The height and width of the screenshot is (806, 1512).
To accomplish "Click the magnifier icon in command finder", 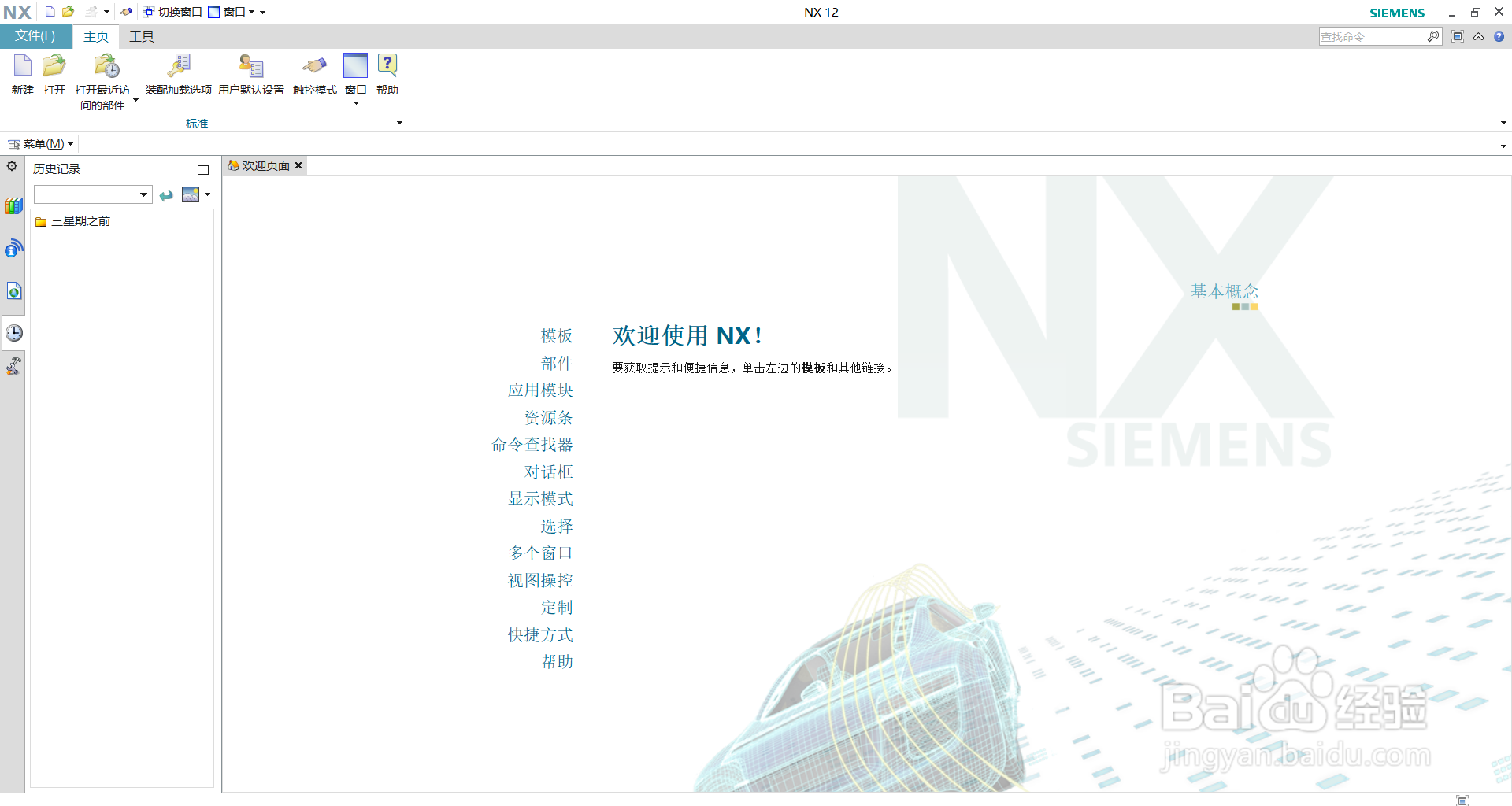I will point(1433,36).
